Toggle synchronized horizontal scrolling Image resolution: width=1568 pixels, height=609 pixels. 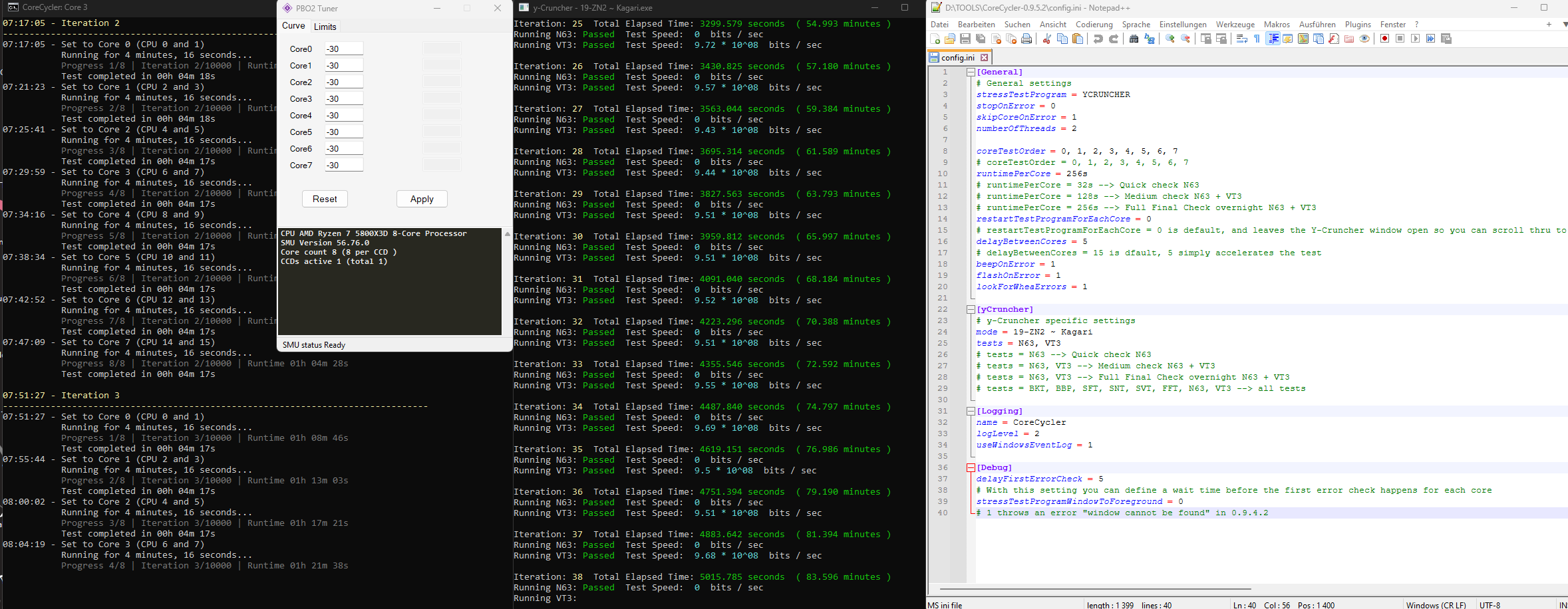pyautogui.click(x=1221, y=39)
